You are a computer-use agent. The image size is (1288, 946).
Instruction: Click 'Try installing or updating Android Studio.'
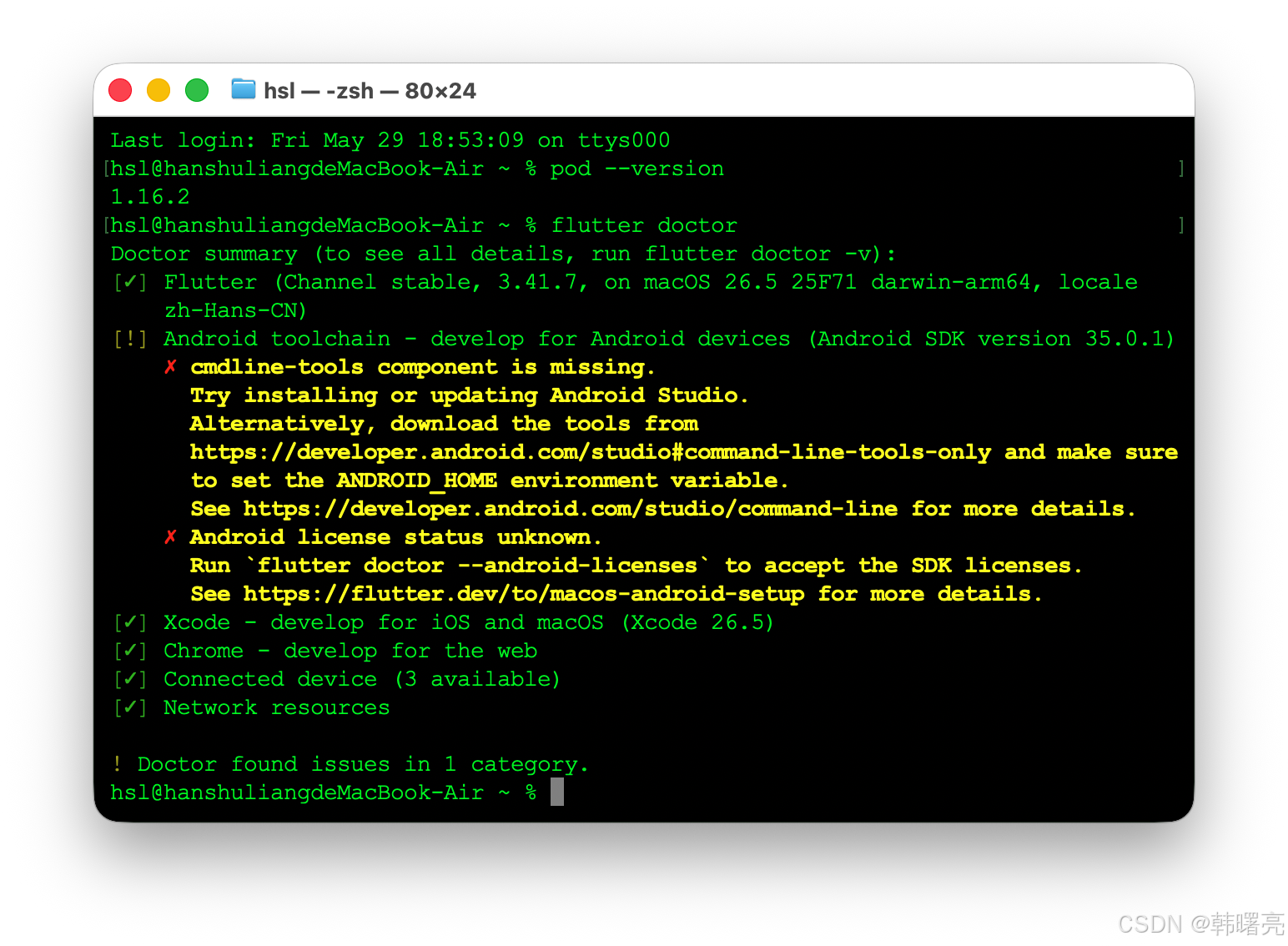[470, 395]
